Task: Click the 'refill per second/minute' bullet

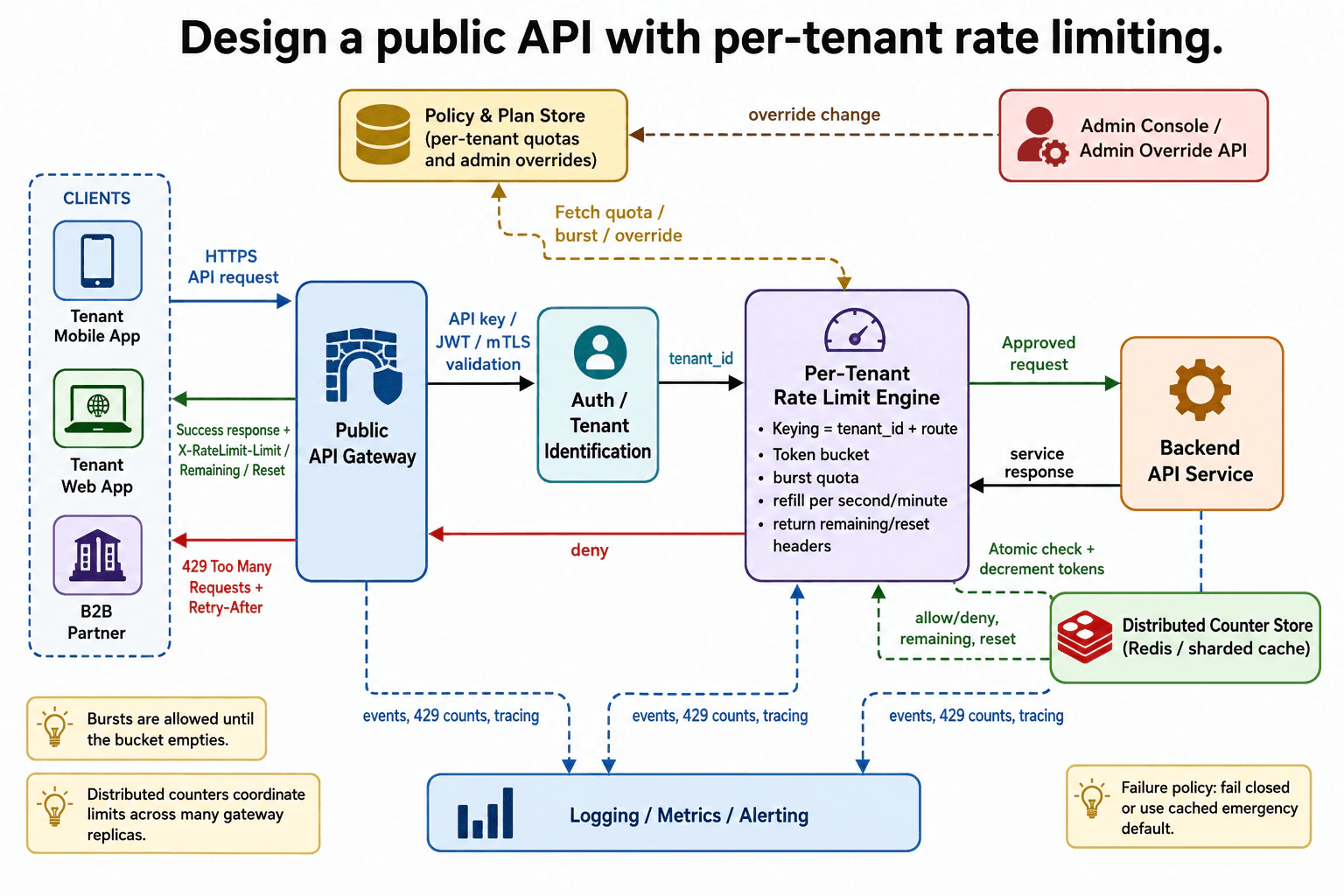Action: [860, 500]
